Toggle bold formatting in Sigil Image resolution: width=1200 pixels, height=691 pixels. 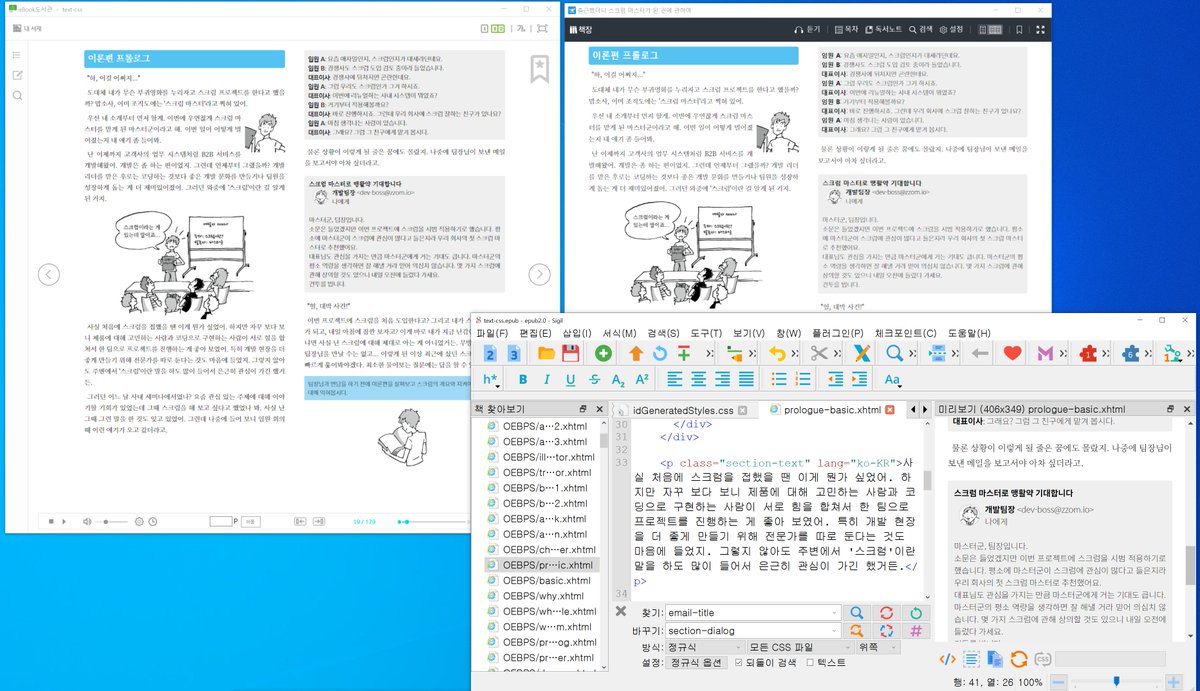point(523,379)
